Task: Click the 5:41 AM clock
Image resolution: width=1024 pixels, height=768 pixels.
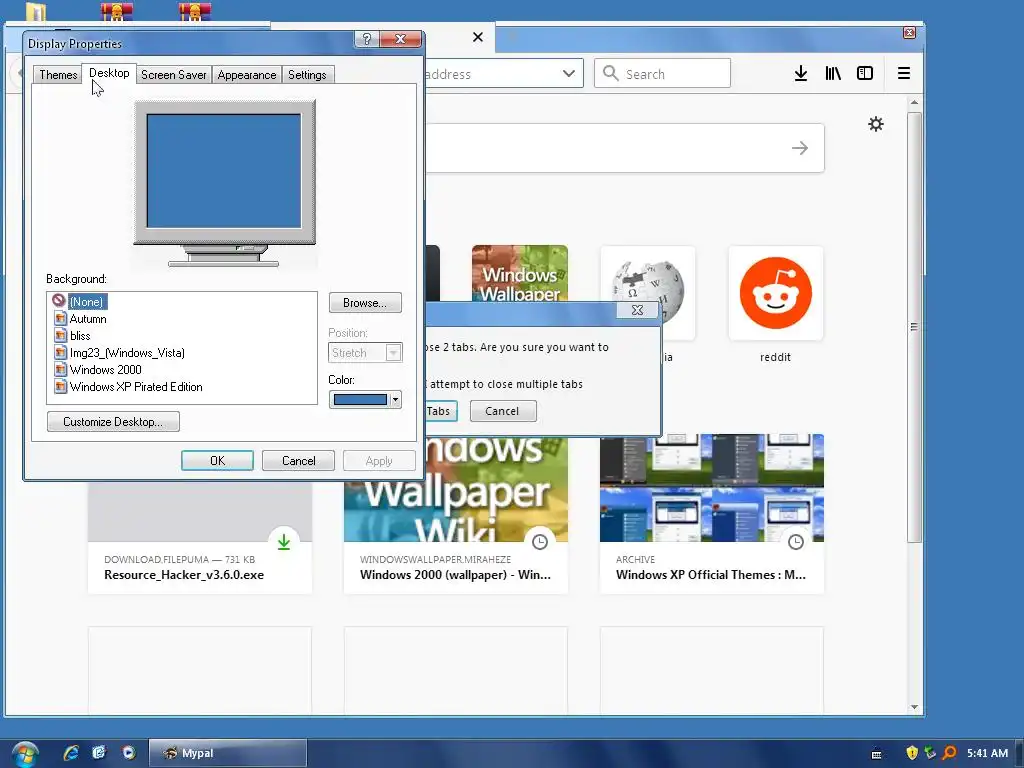Action: tap(987, 753)
